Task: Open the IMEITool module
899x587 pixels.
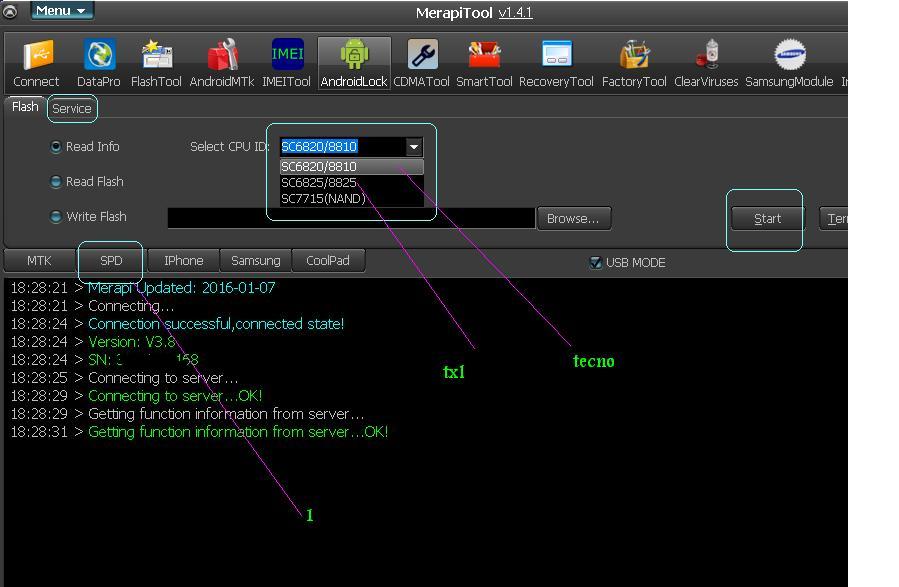Action: 286,64
